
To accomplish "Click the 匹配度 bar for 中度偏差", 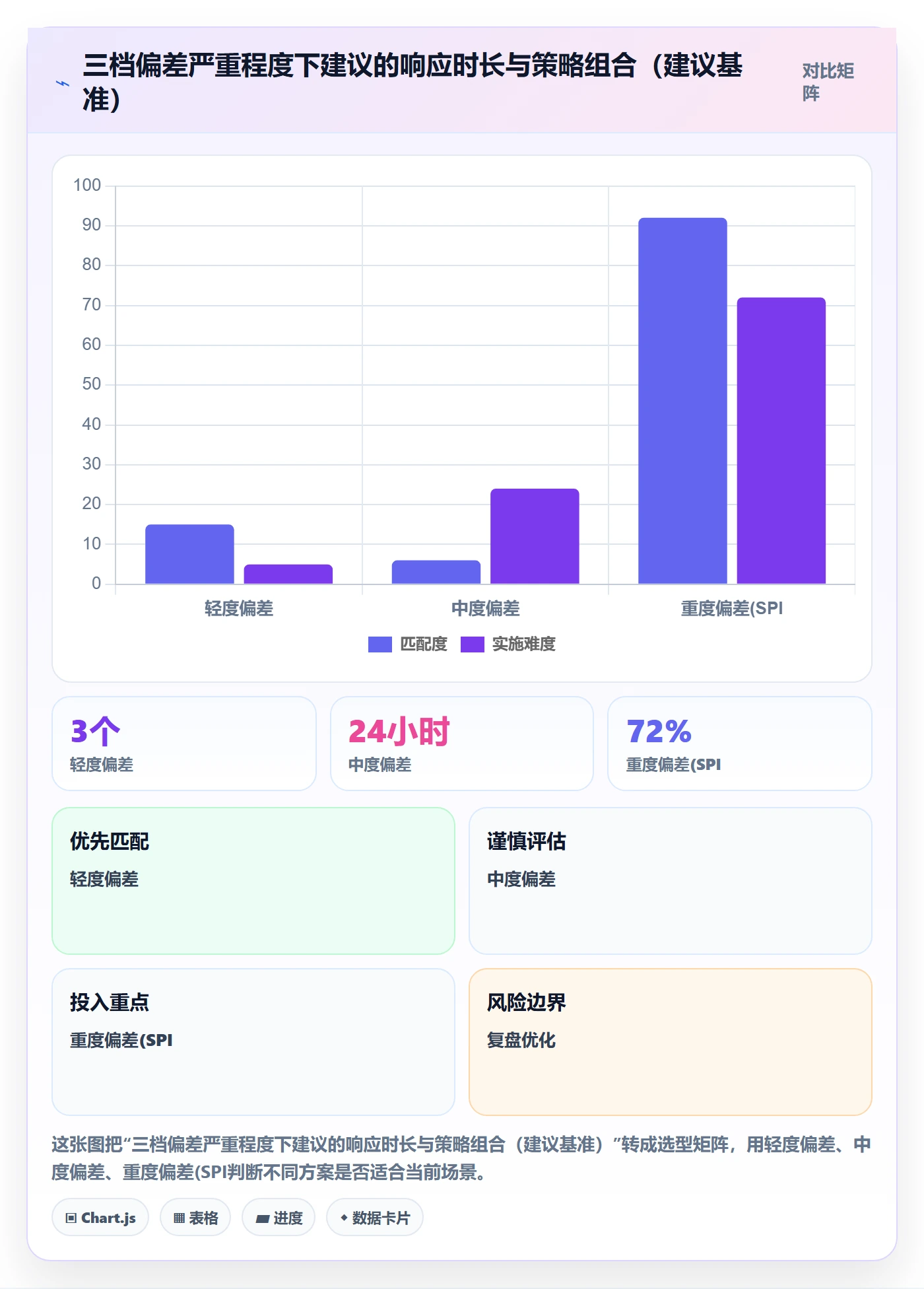I will click(x=436, y=572).
